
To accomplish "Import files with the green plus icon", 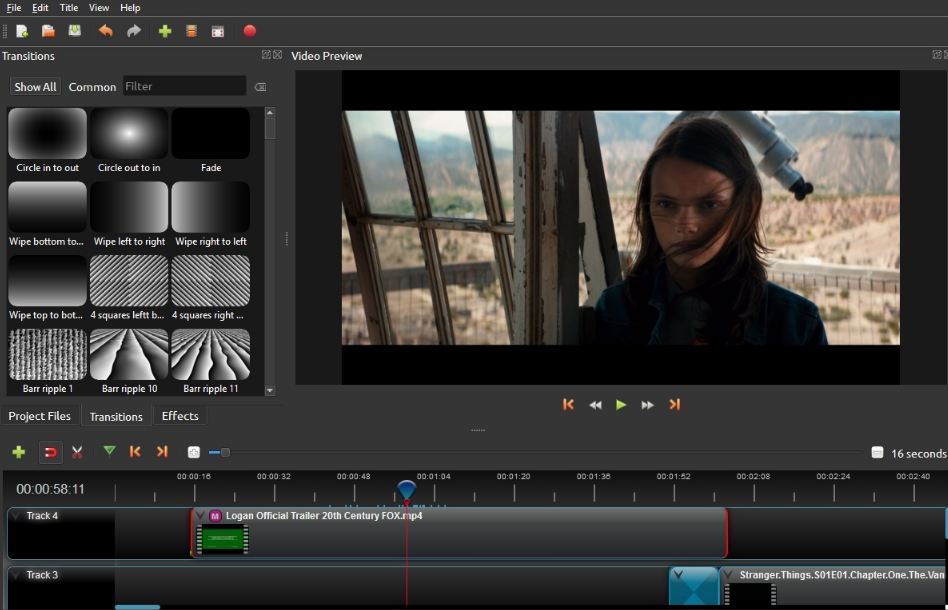I will (164, 31).
